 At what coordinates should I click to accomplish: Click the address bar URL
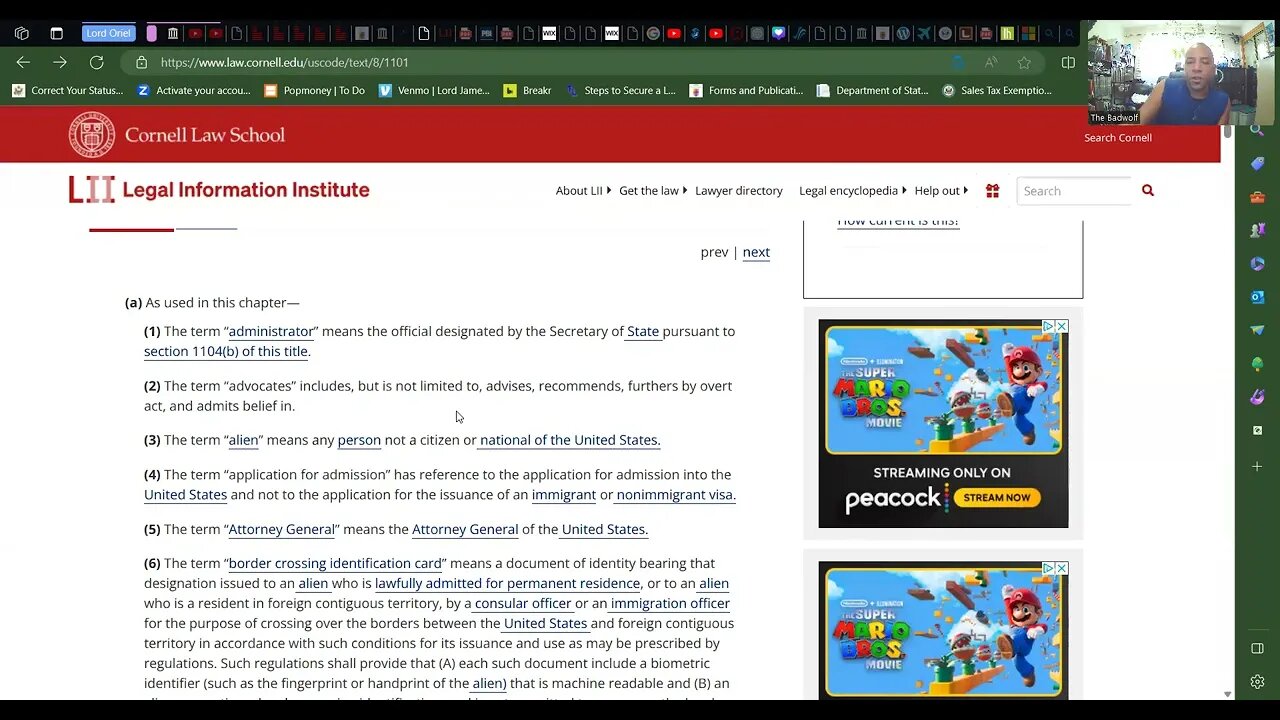284,62
